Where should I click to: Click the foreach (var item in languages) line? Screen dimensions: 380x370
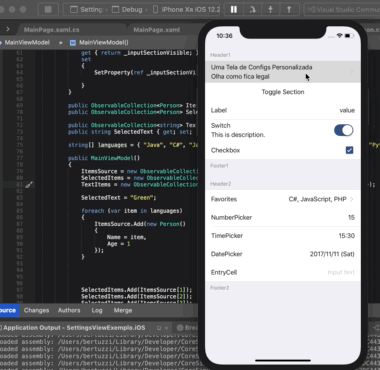(x=132, y=211)
